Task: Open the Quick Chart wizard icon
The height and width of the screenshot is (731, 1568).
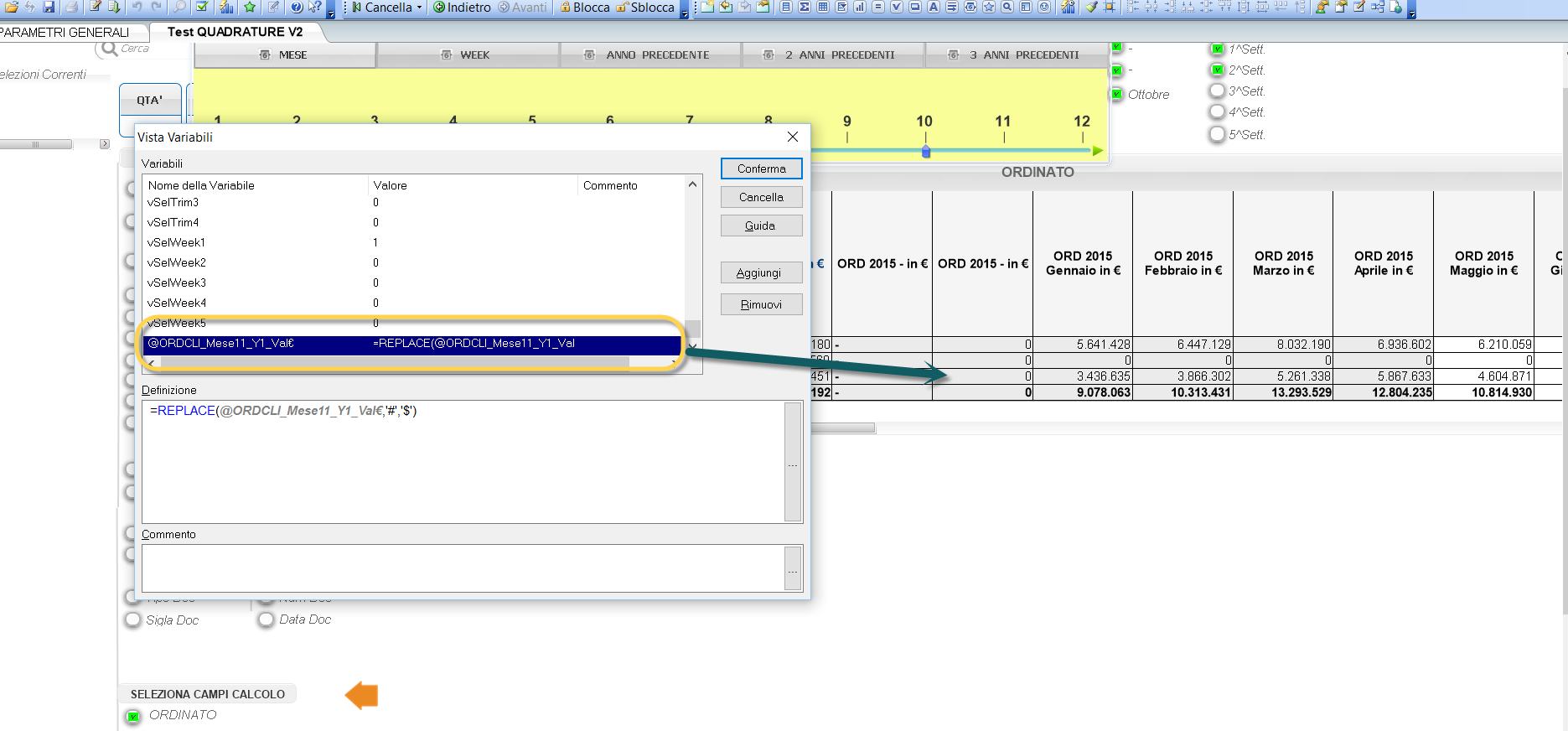Action: [226, 7]
